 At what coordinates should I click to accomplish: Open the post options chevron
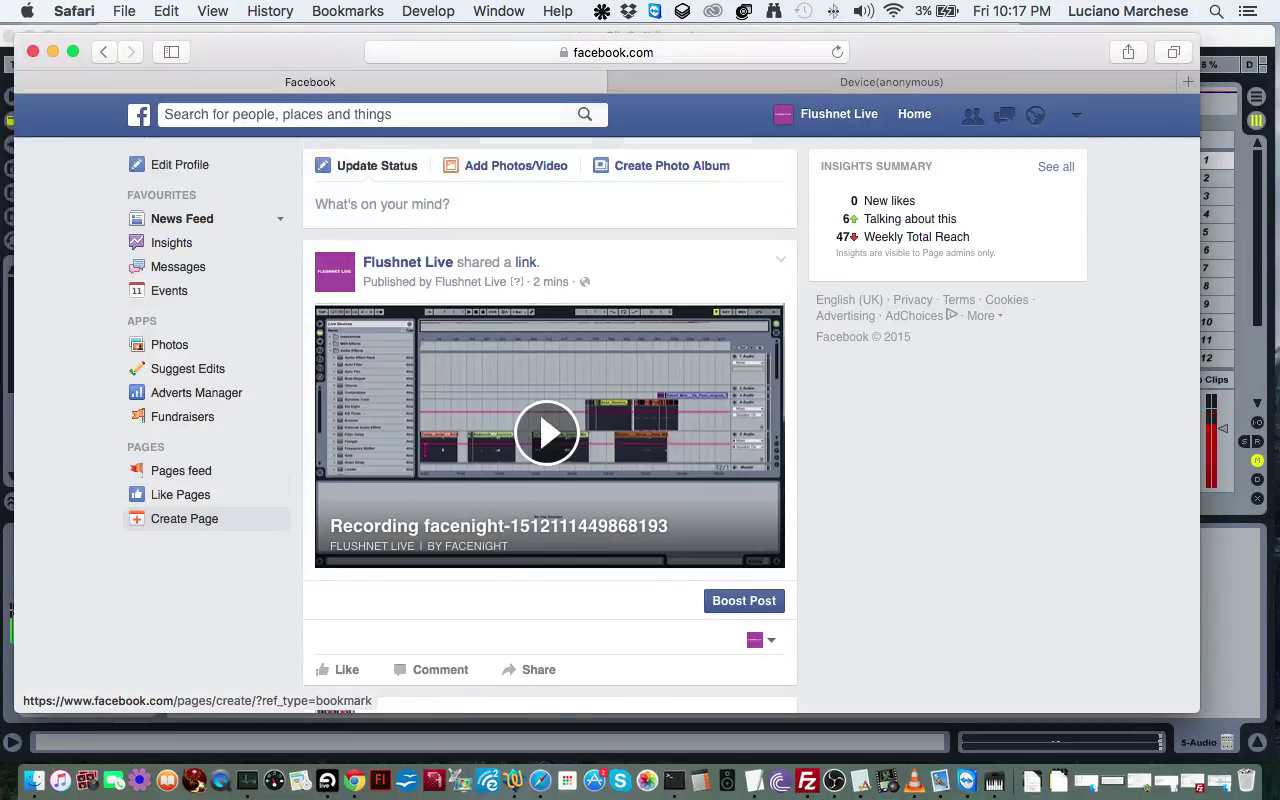[780, 260]
